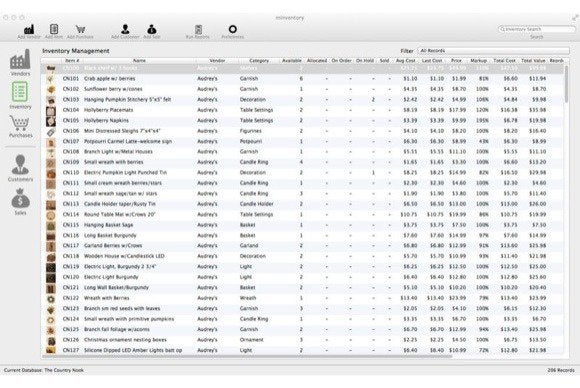Open Run Reports from the toolbar
Viewport: 580px width, 388px height.
click(198, 29)
